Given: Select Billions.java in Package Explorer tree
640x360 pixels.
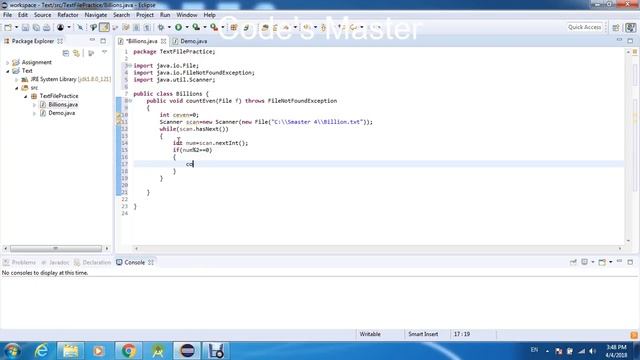Looking at the screenshot, I should coord(63,104).
